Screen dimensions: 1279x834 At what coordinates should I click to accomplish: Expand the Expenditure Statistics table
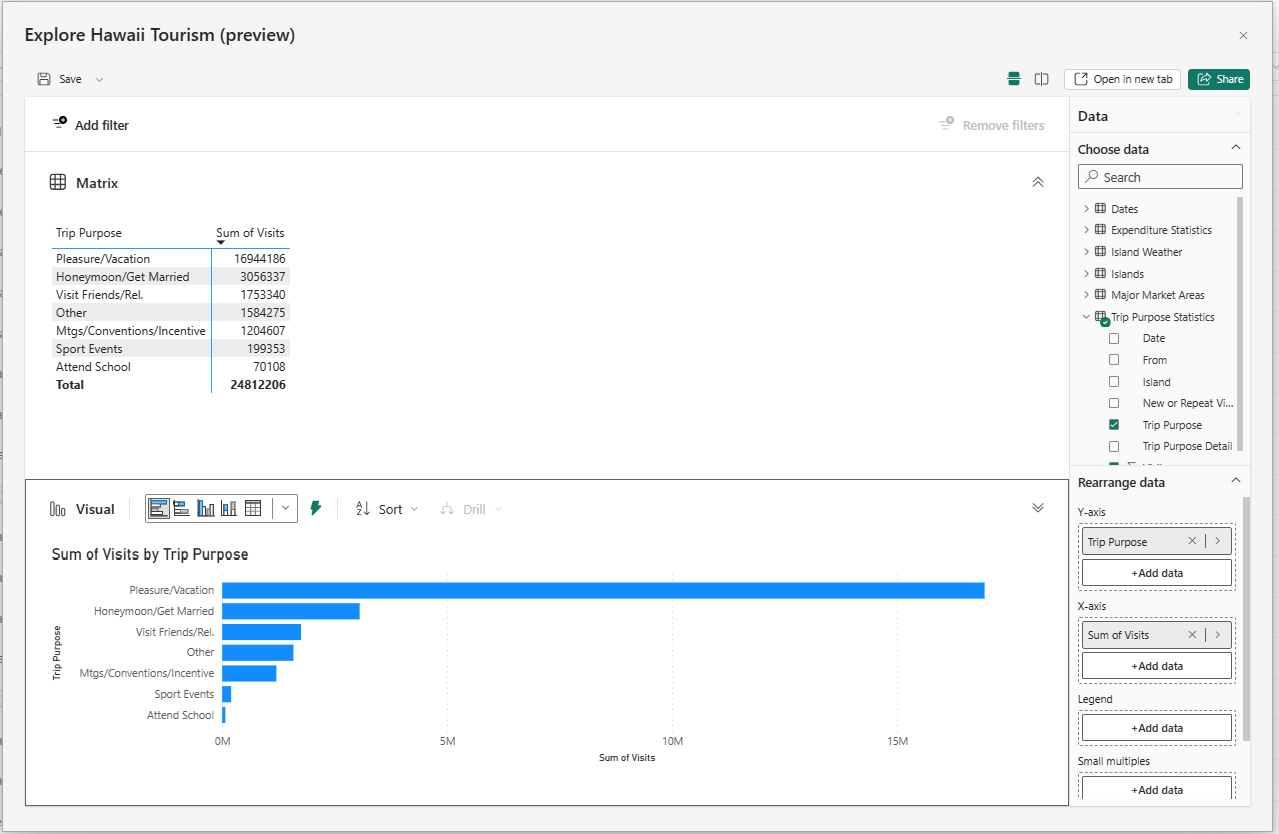(x=1087, y=230)
